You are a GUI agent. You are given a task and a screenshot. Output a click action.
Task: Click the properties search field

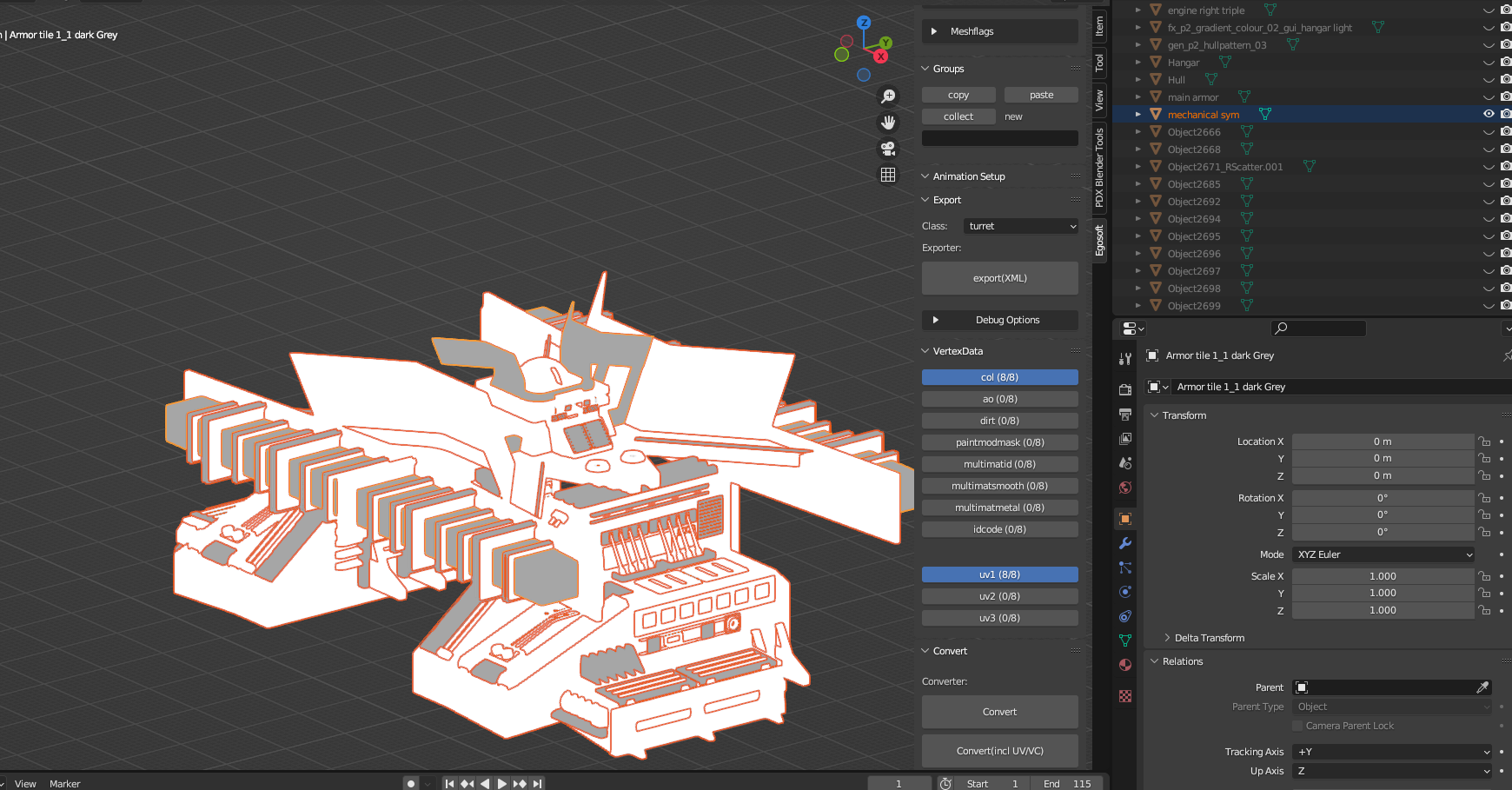point(1318,329)
